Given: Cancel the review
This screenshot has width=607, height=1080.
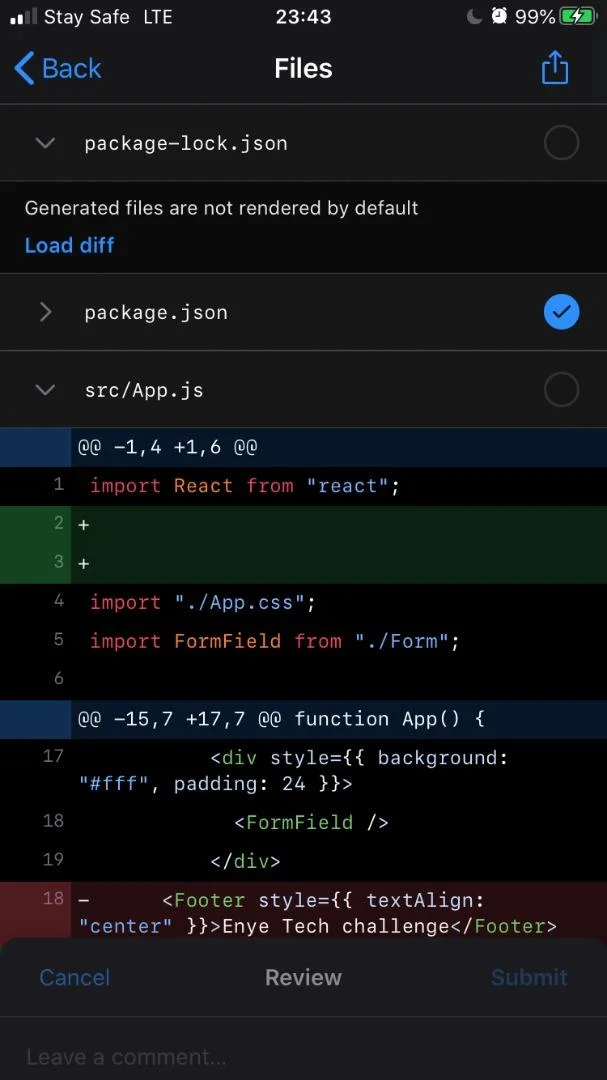Looking at the screenshot, I should pyautogui.click(x=74, y=977).
